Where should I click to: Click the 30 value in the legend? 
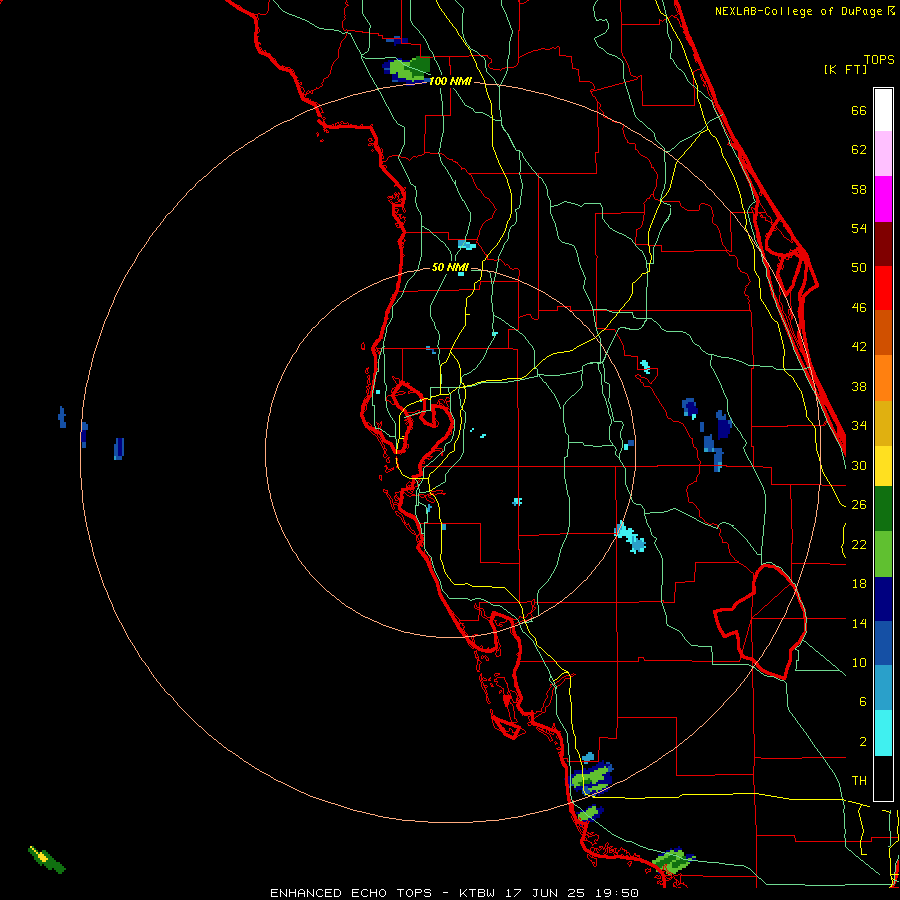click(859, 465)
